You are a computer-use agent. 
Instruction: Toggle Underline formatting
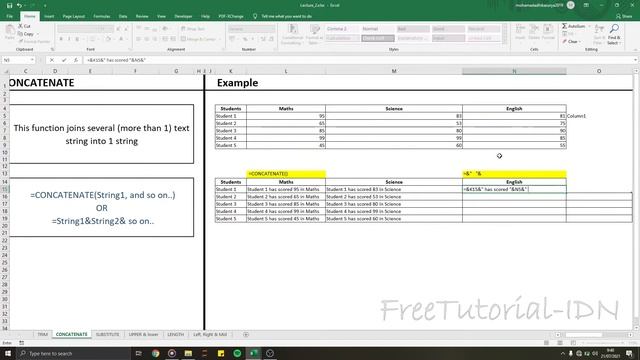tap(77, 39)
